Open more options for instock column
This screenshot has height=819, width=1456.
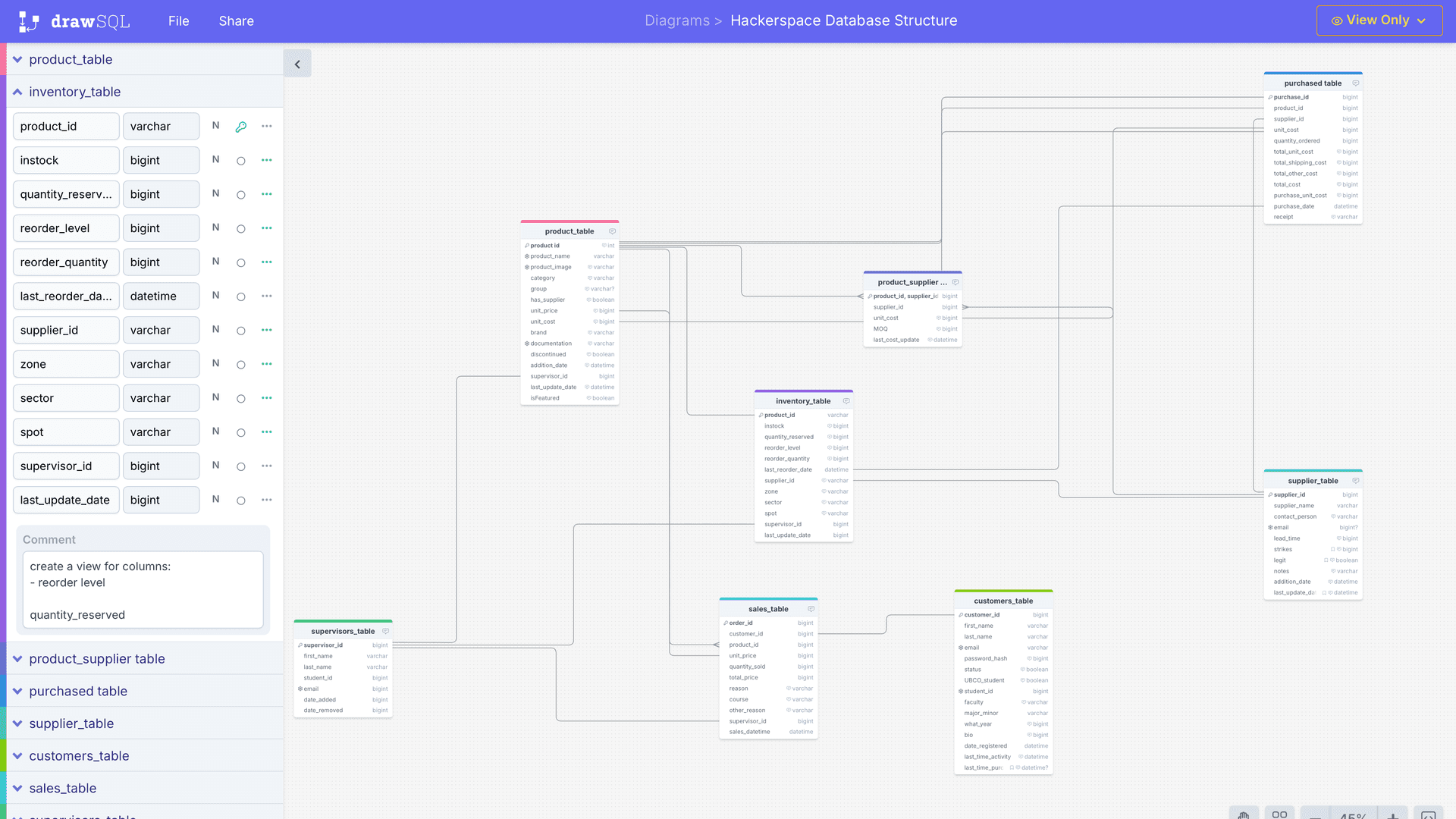[x=267, y=160]
